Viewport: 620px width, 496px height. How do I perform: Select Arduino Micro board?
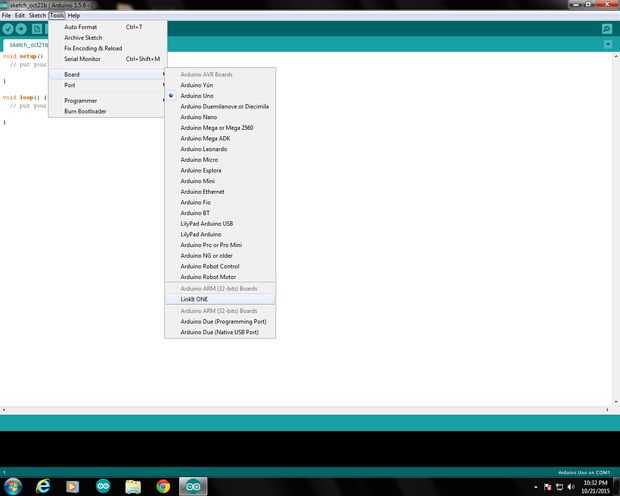tap(220, 160)
